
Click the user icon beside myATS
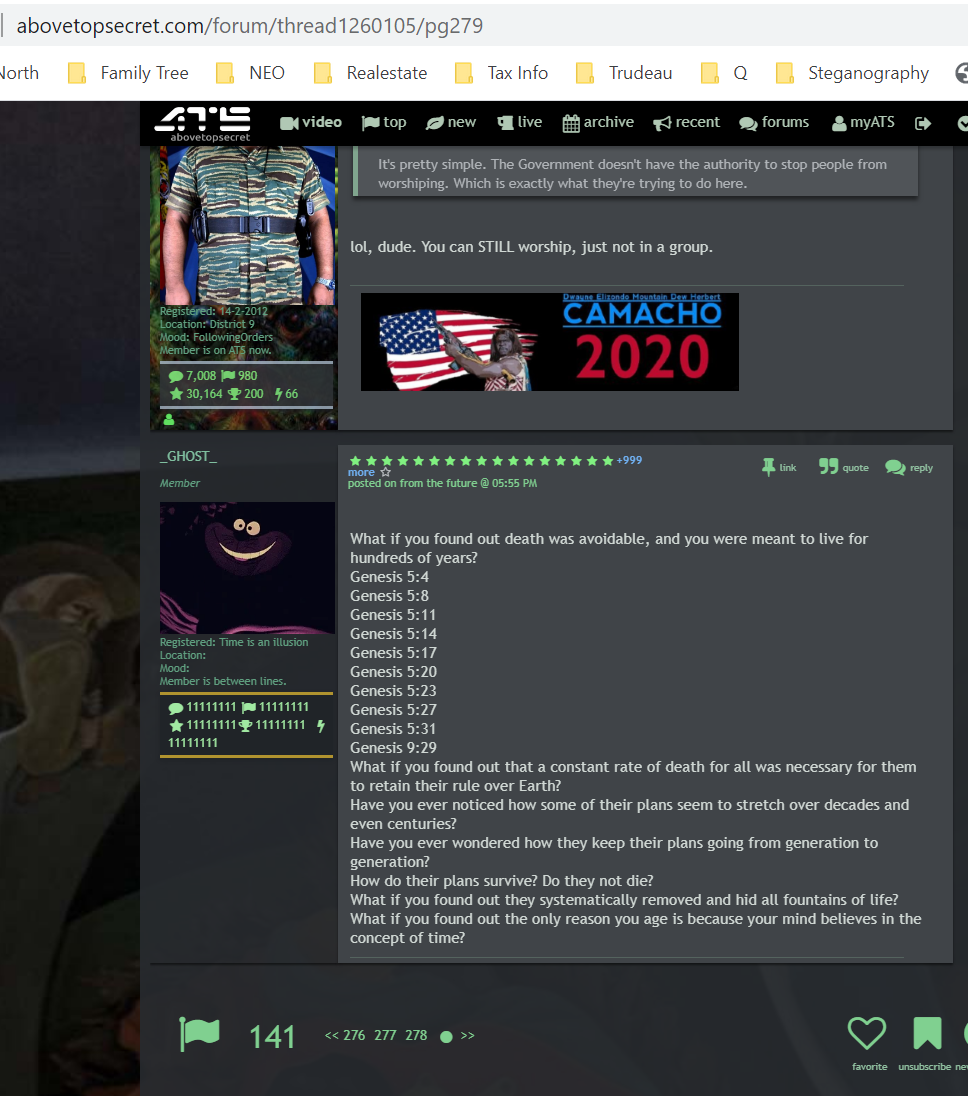pyautogui.click(x=839, y=124)
